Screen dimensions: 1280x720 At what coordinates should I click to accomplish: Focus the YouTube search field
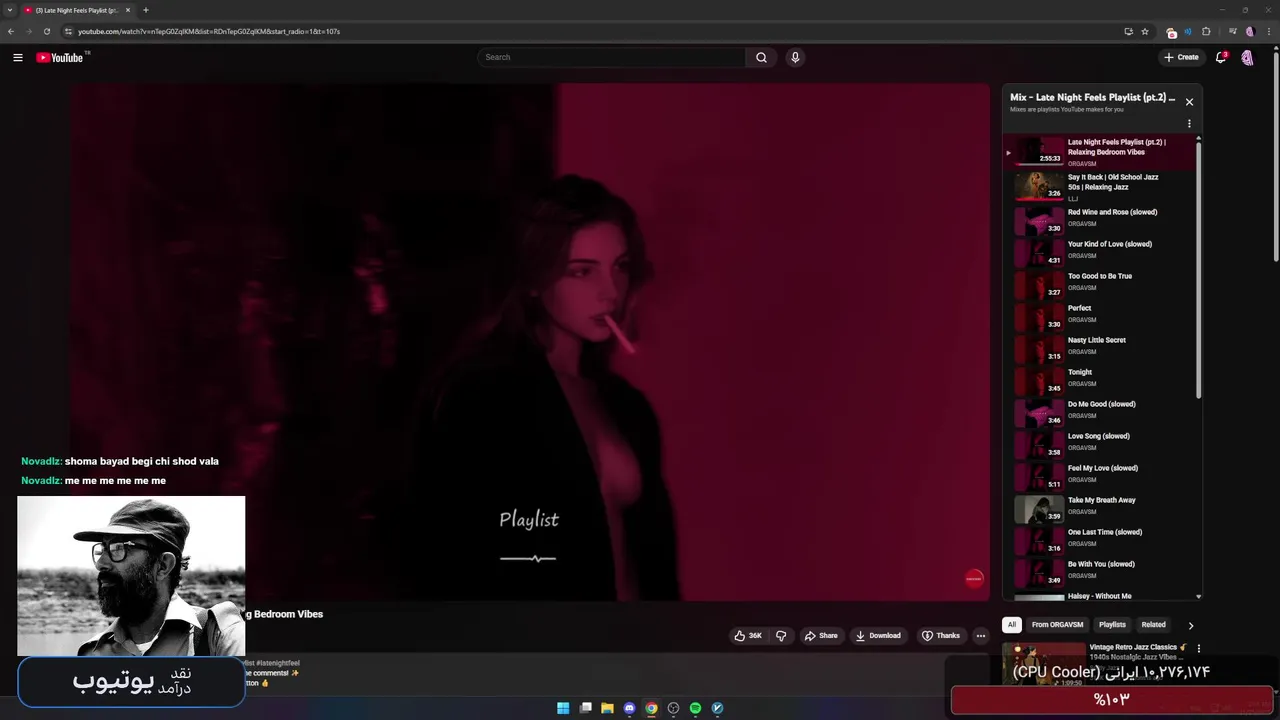pyautogui.click(x=611, y=57)
